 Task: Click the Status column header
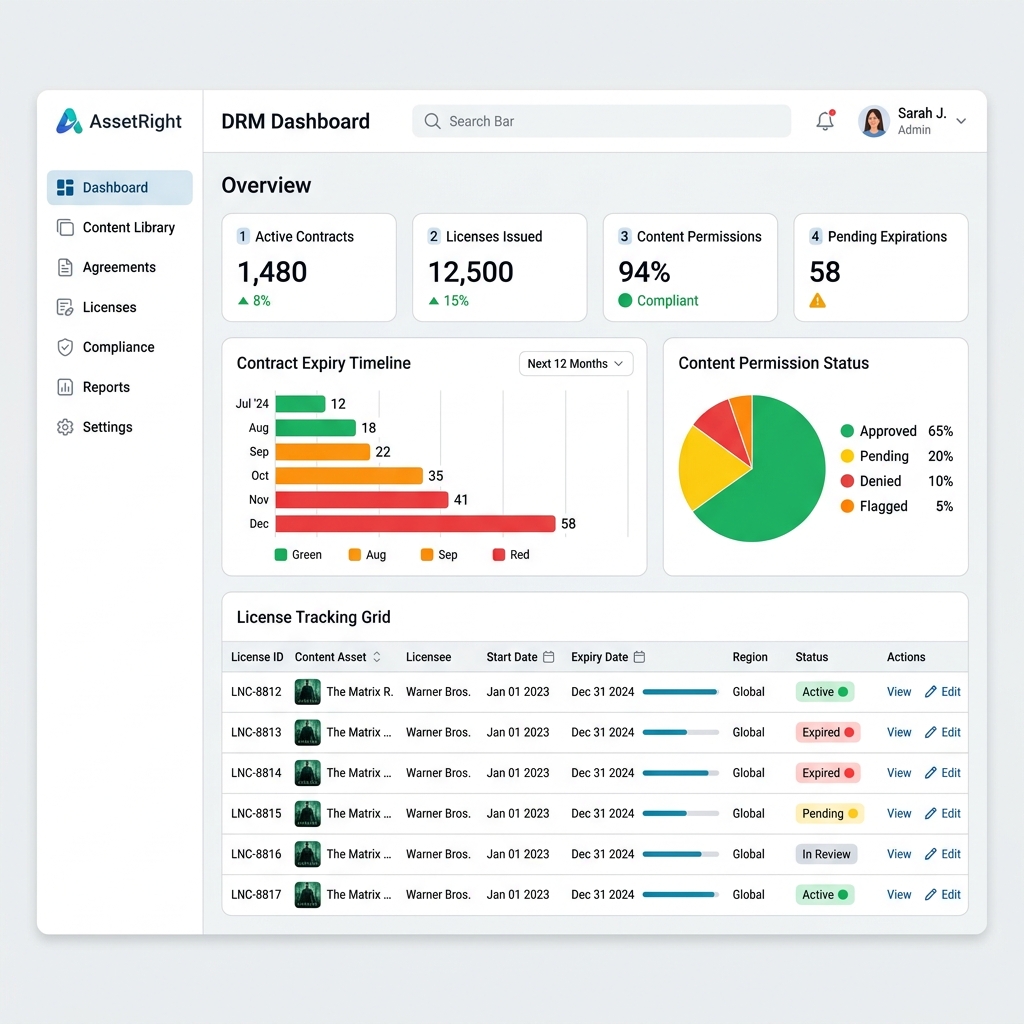[812, 657]
